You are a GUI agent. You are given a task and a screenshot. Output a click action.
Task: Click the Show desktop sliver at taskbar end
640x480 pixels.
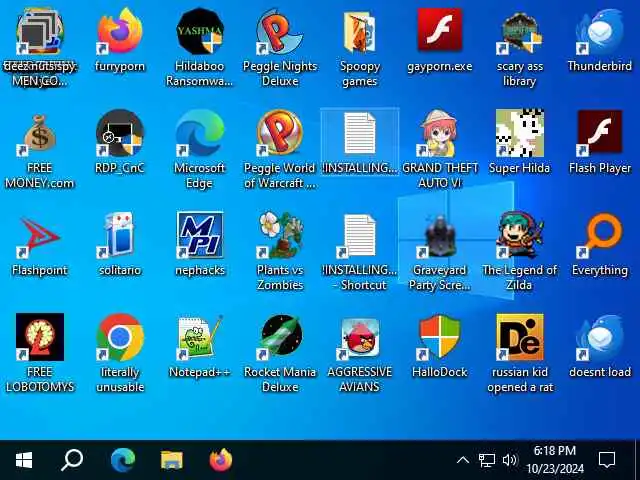(x=637, y=460)
